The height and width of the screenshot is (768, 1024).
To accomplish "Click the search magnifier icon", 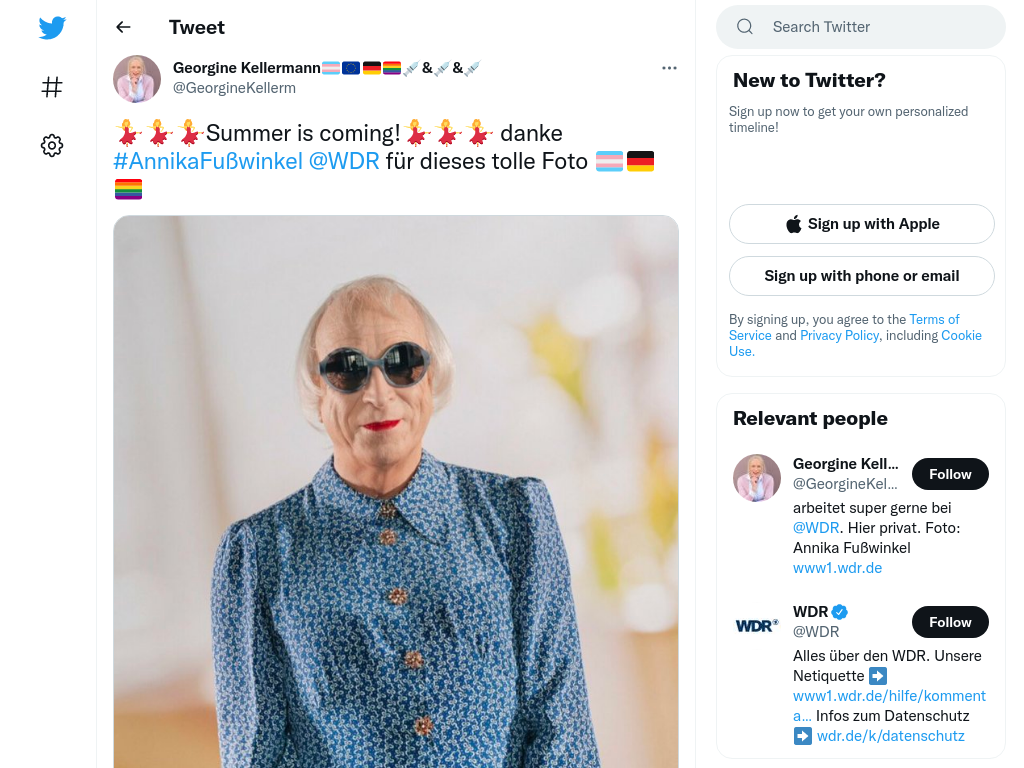I will pyautogui.click(x=745, y=27).
